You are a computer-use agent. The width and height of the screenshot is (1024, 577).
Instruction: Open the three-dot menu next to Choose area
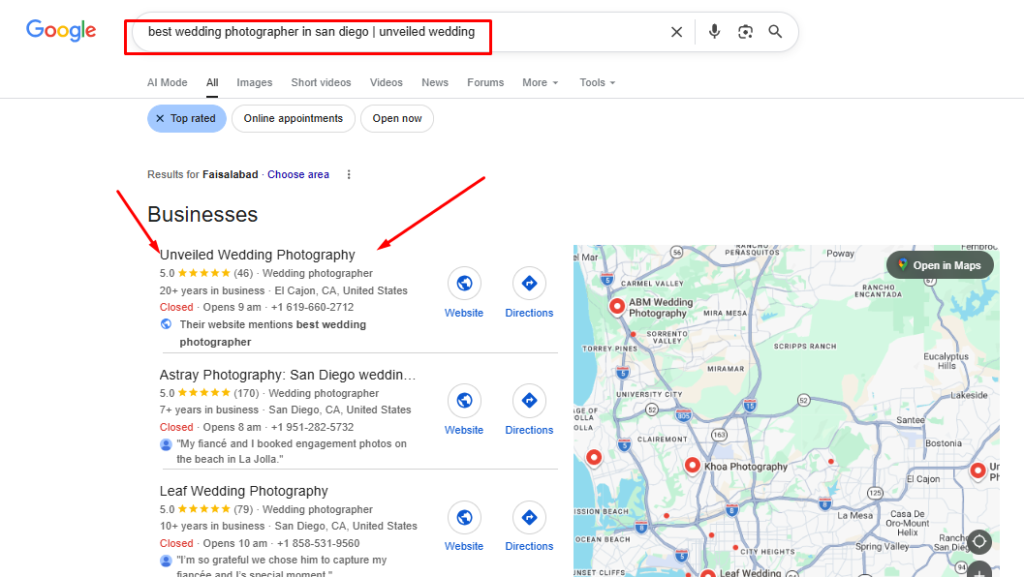(348, 174)
